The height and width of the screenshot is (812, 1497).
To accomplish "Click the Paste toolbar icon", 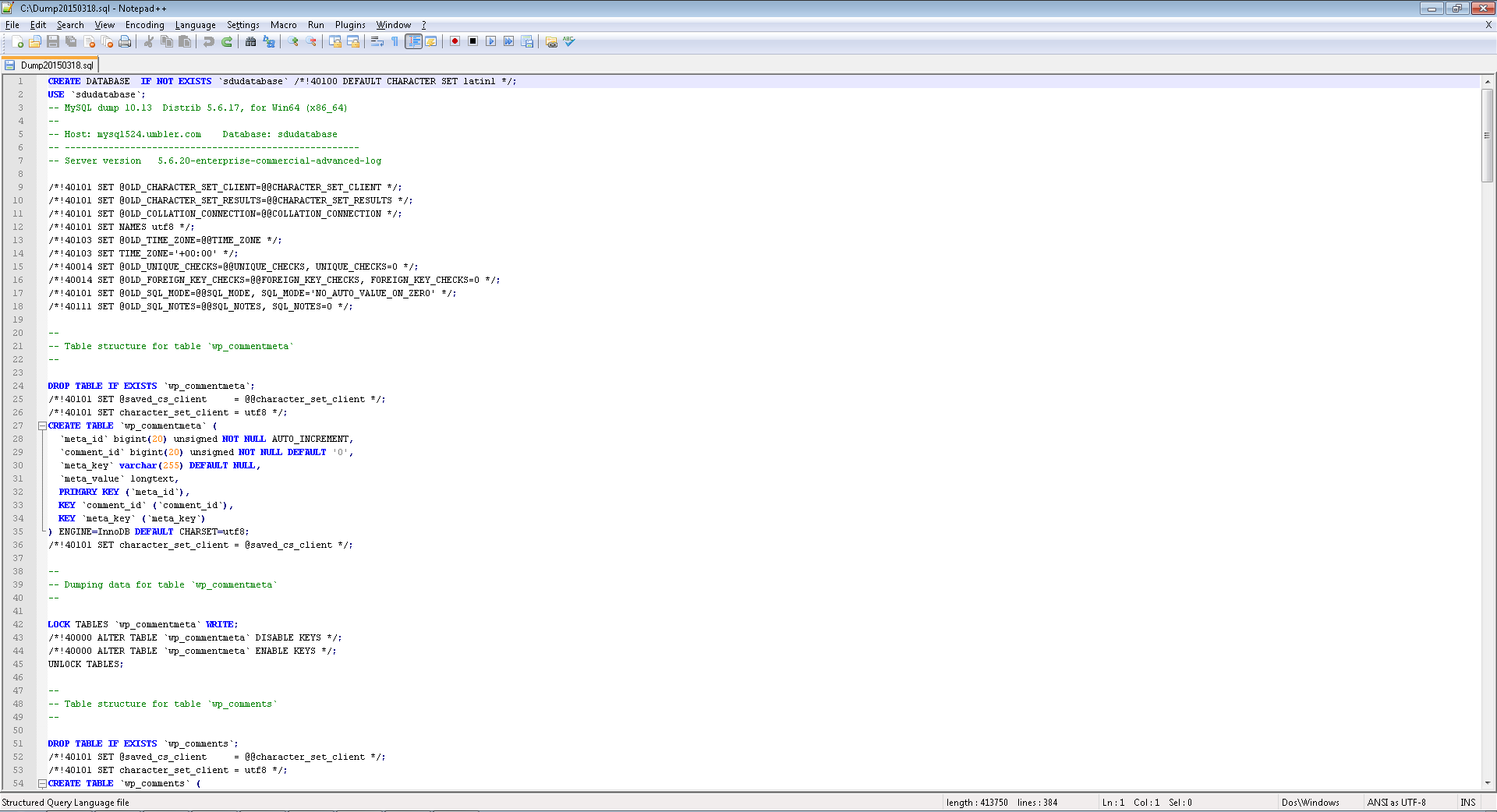I will 184,41.
